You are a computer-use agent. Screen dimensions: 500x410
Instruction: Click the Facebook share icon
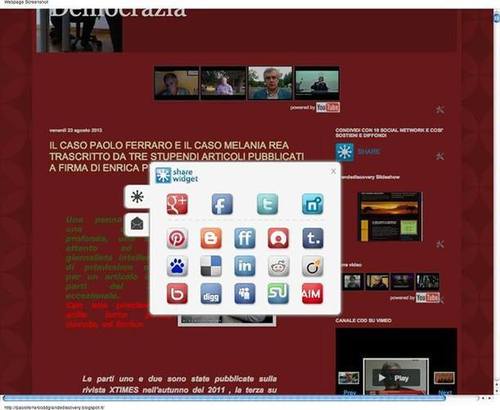coord(222,204)
